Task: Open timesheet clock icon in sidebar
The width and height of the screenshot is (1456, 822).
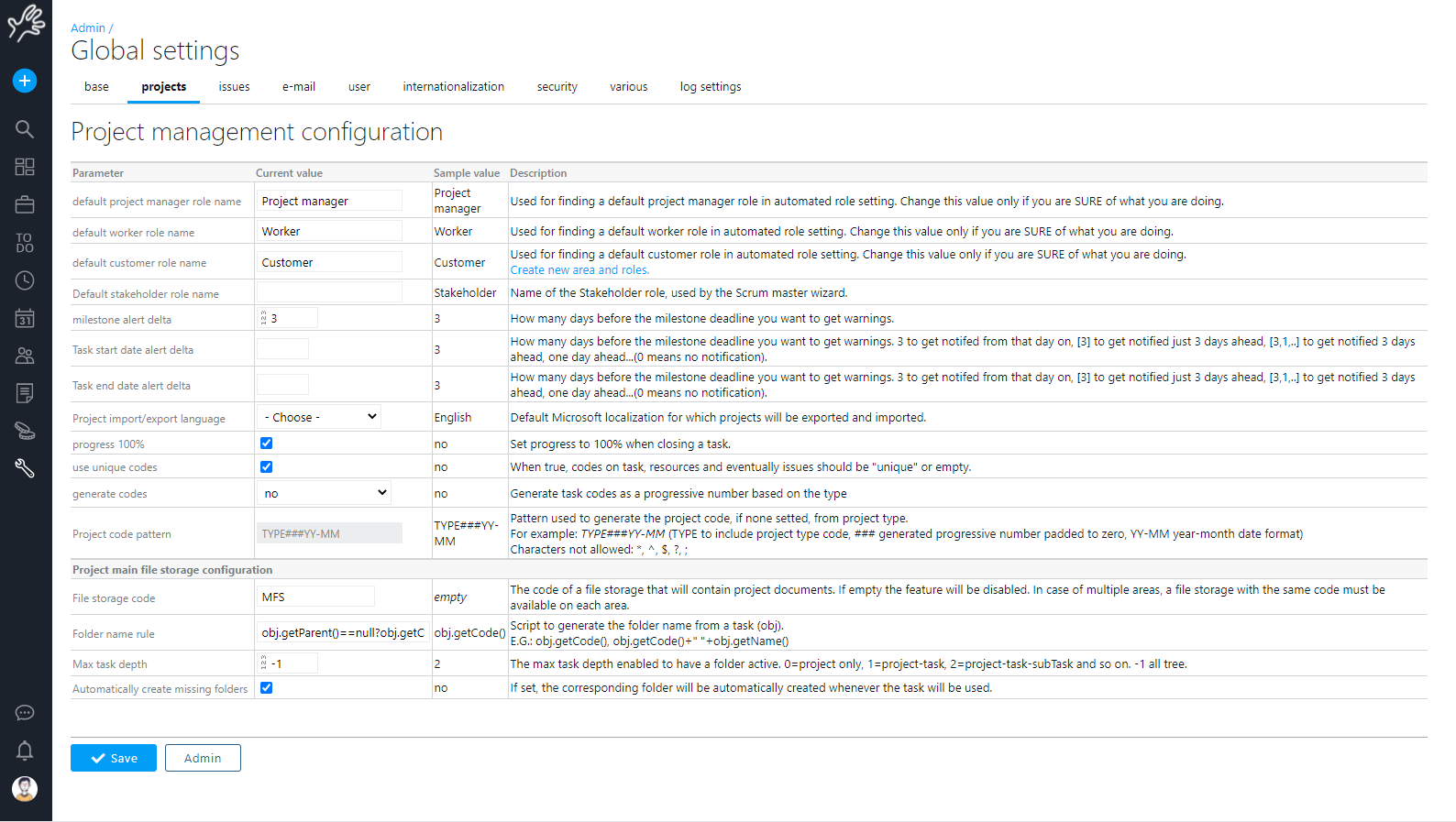Action: 25,280
